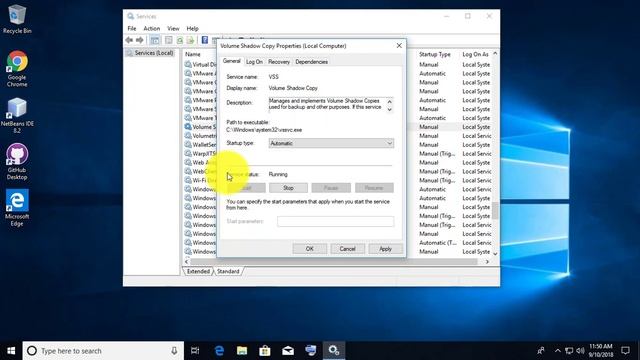This screenshot has height=360, width=640.
Task: Click the Apply button
Action: pos(385,249)
